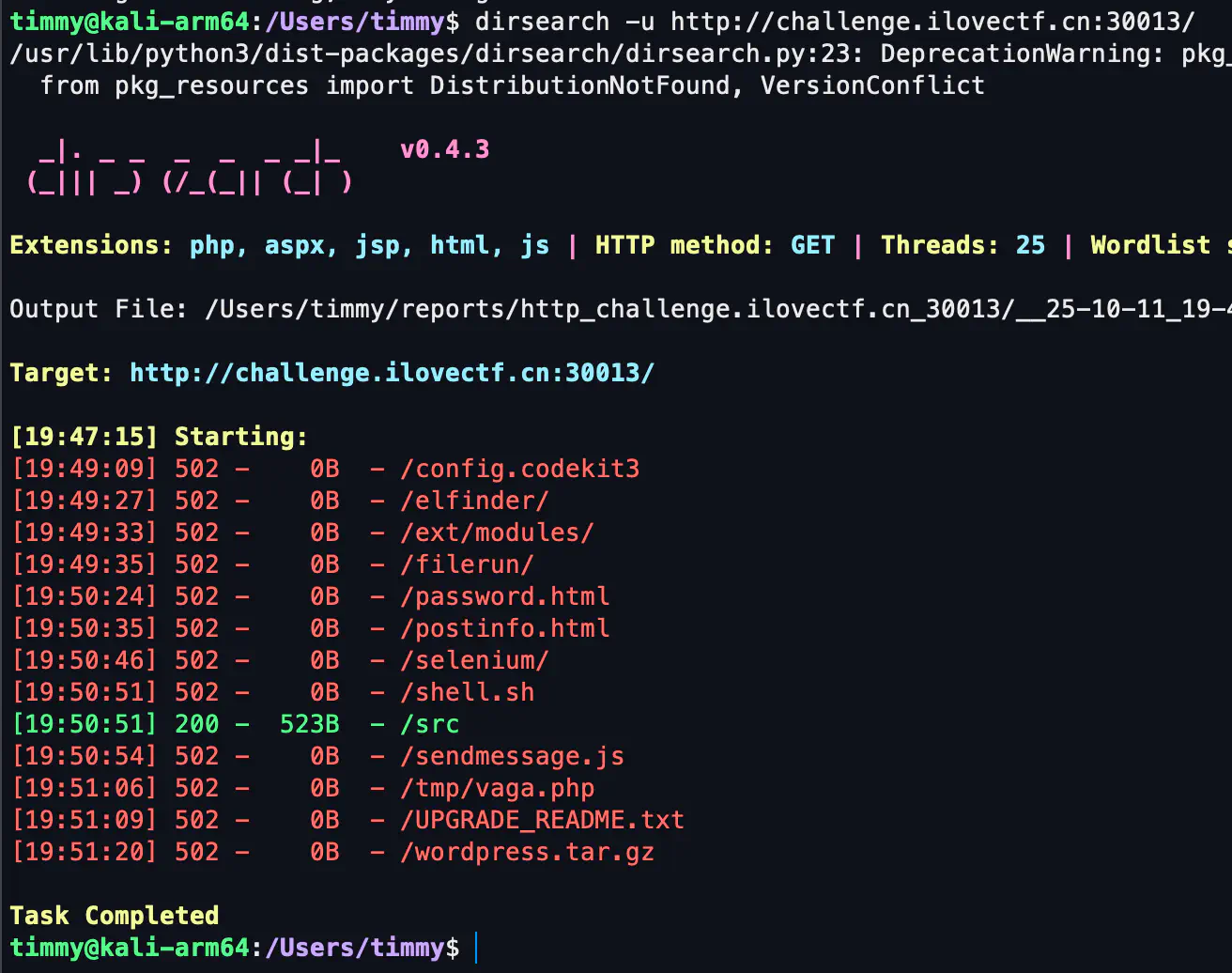The image size is (1232, 973).
Task: Place cursor at the bottom shell prompt
Action: pyautogui.click(x=475, y=948)
